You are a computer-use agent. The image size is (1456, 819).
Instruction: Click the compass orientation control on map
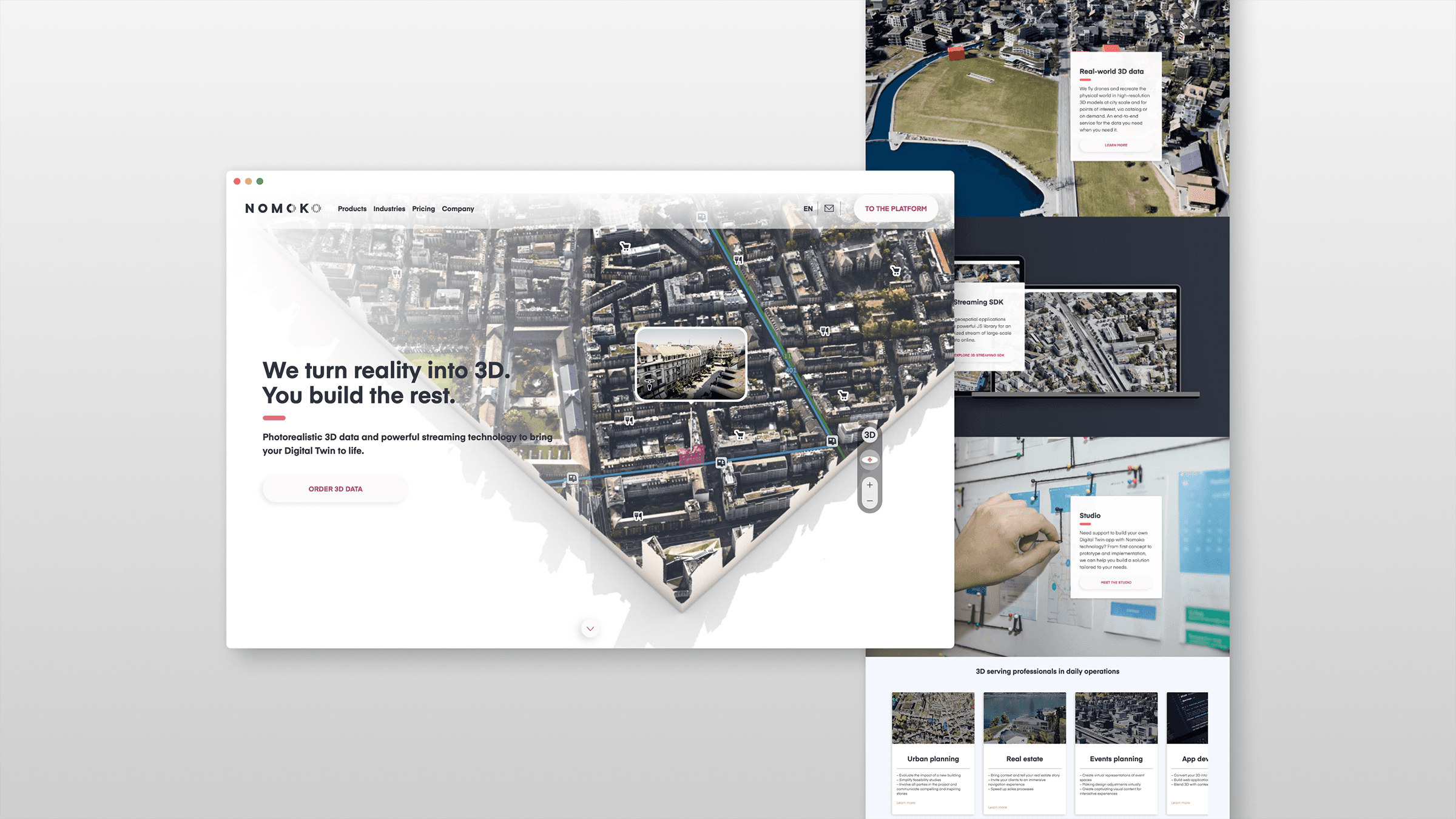[869, 460]
